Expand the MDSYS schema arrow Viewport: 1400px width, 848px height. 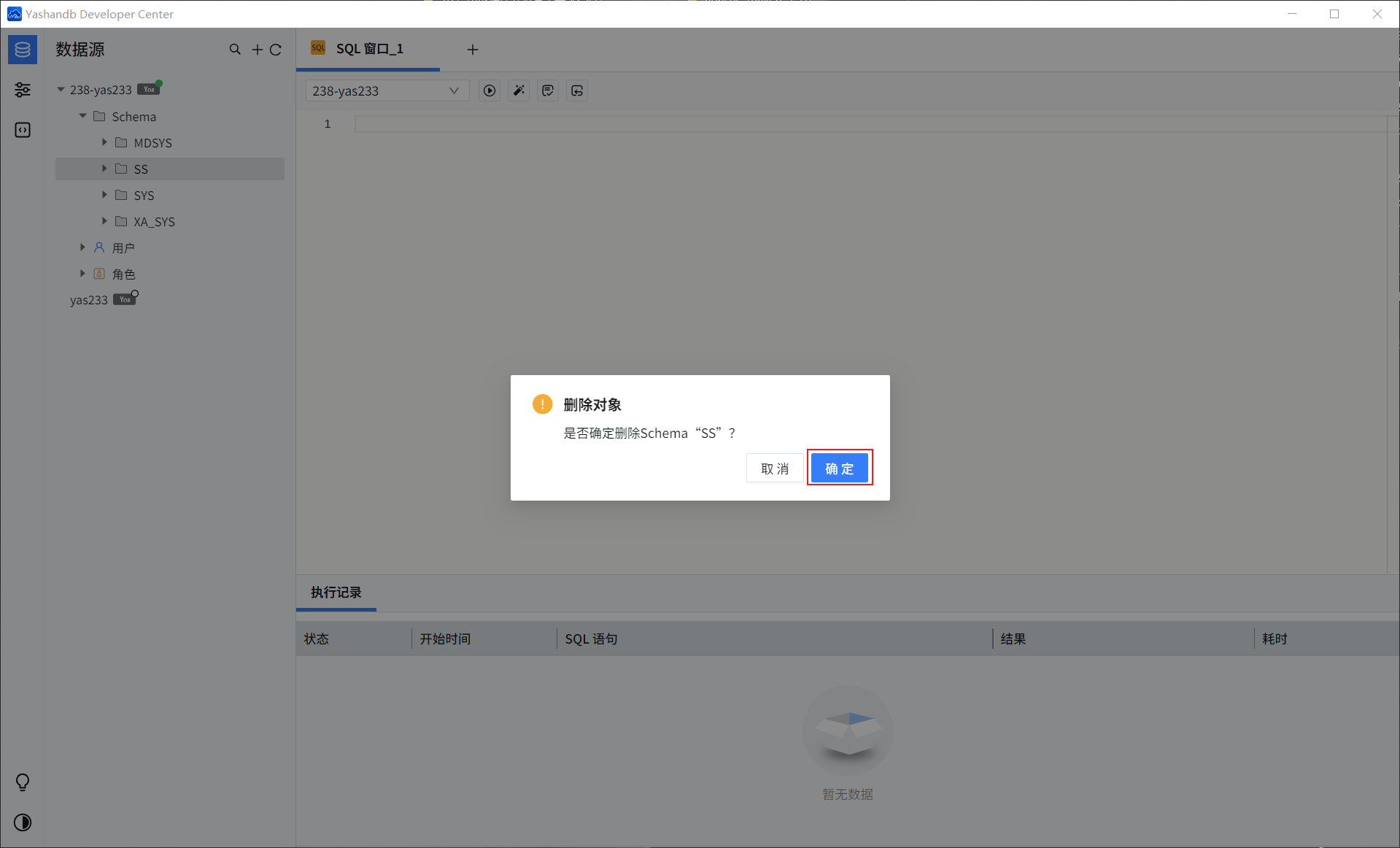tap(104, 142)
